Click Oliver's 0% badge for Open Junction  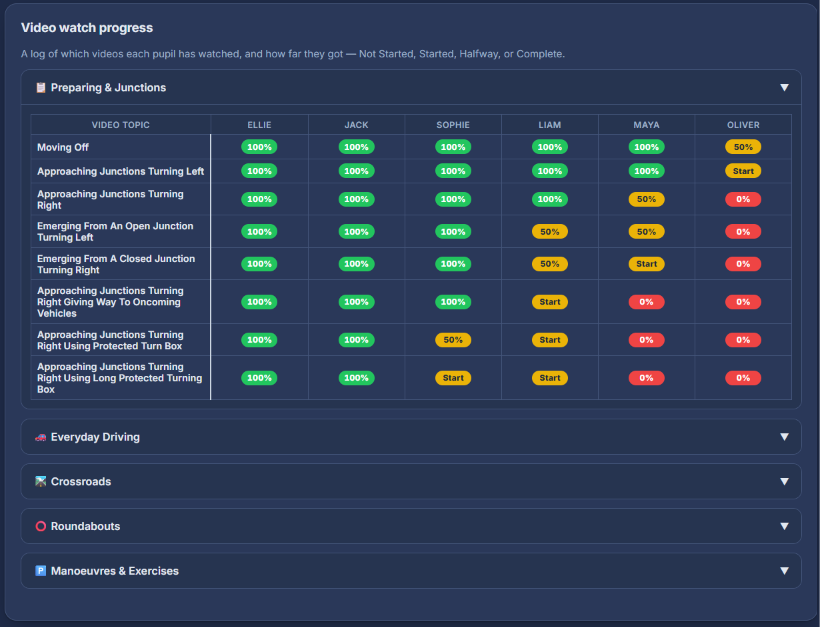click(743, 232)
